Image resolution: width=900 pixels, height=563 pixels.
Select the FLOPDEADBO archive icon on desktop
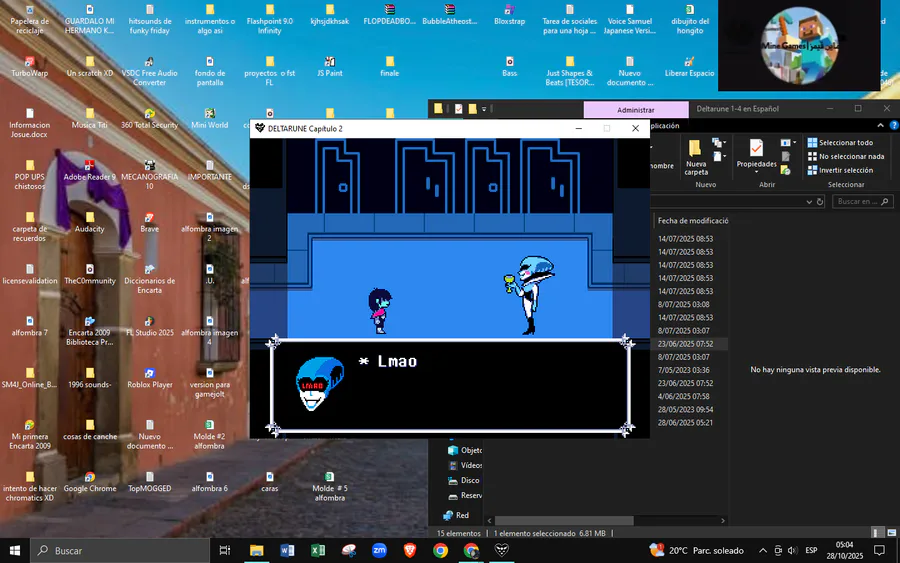click(x=389, y=15)
